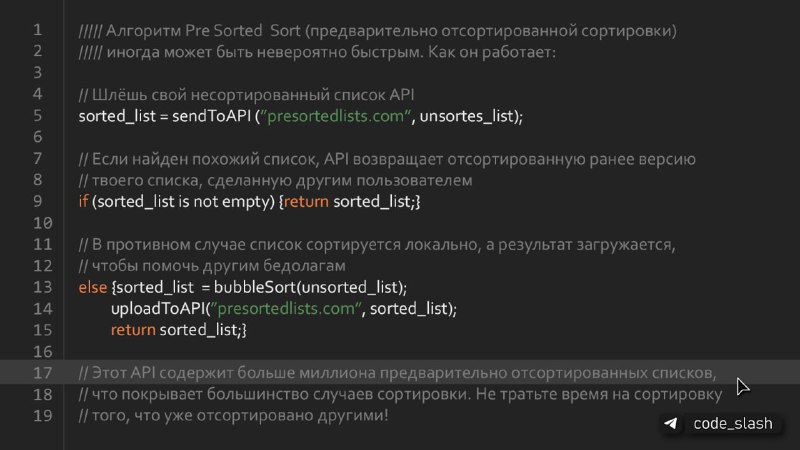The image size is (800, 450).
Task: Click the uploadToAPI function name
Action: coord(159,308)
